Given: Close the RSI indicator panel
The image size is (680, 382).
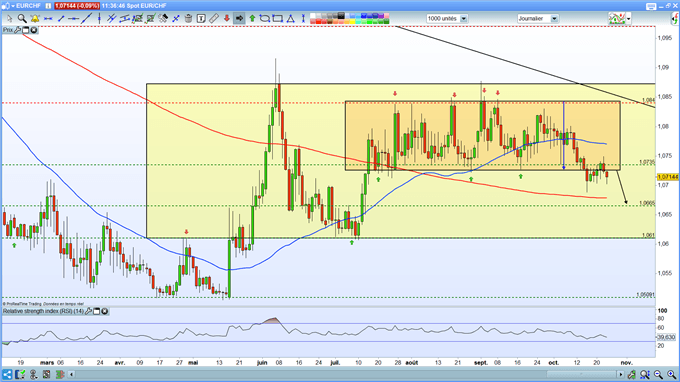Looking at the screenshot, I should pyautogui.click(x=105, y=311).
